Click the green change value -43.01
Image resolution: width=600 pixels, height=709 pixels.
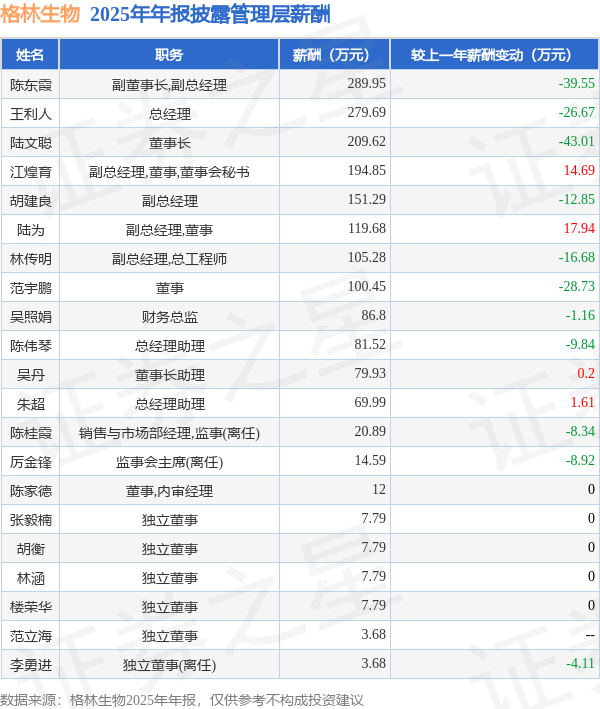tap(576, 142)
